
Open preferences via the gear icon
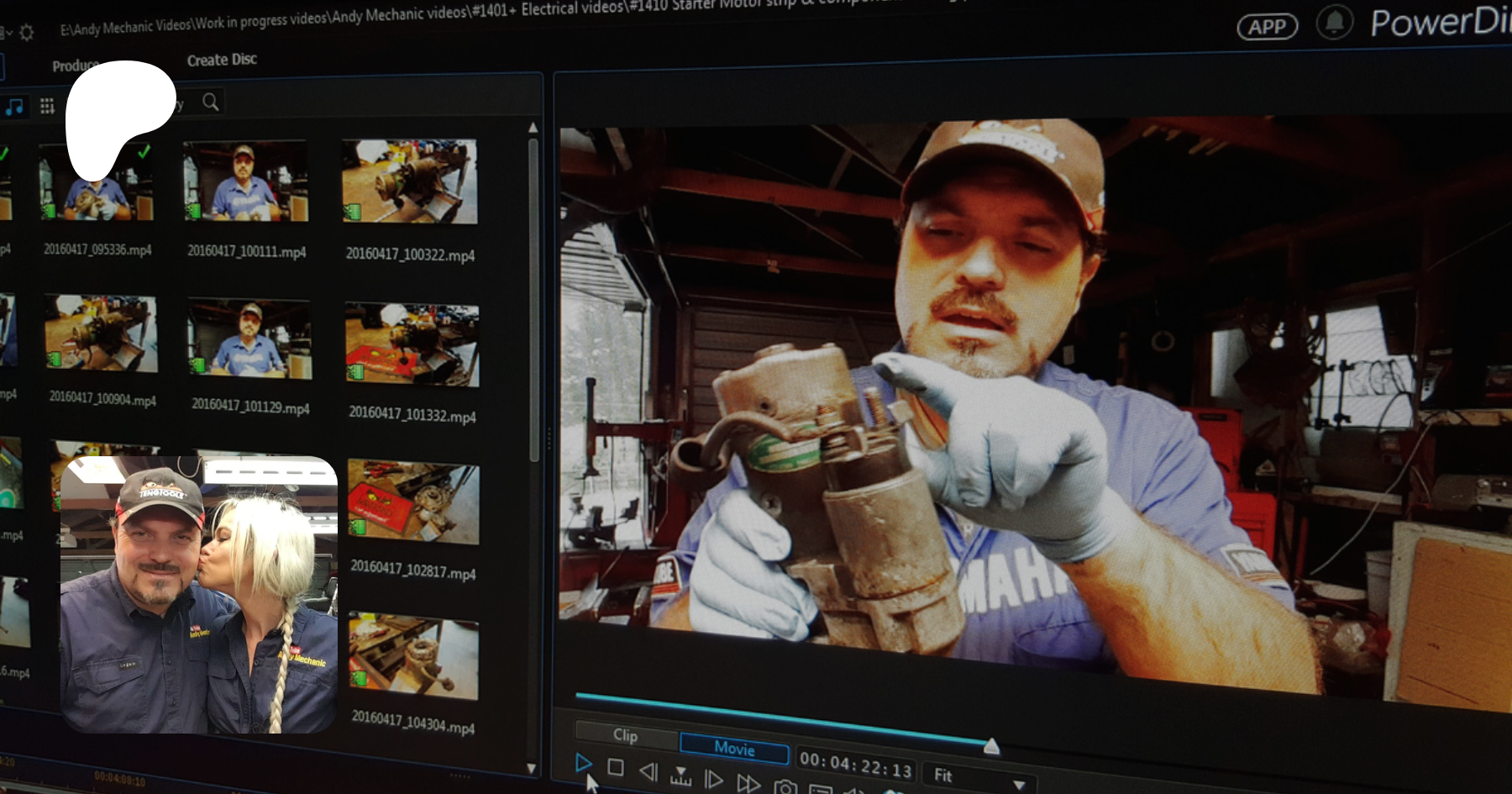click(27, 33)
